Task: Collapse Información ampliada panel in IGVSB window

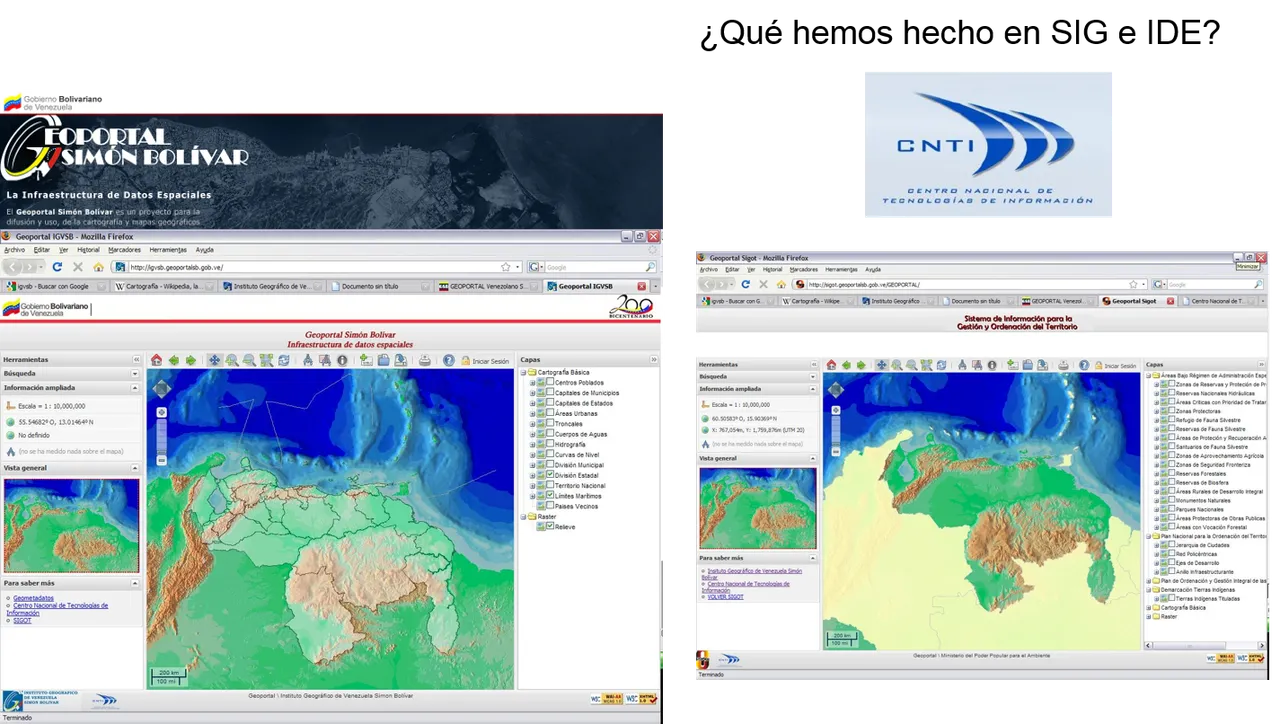Action: coord(135,388)
